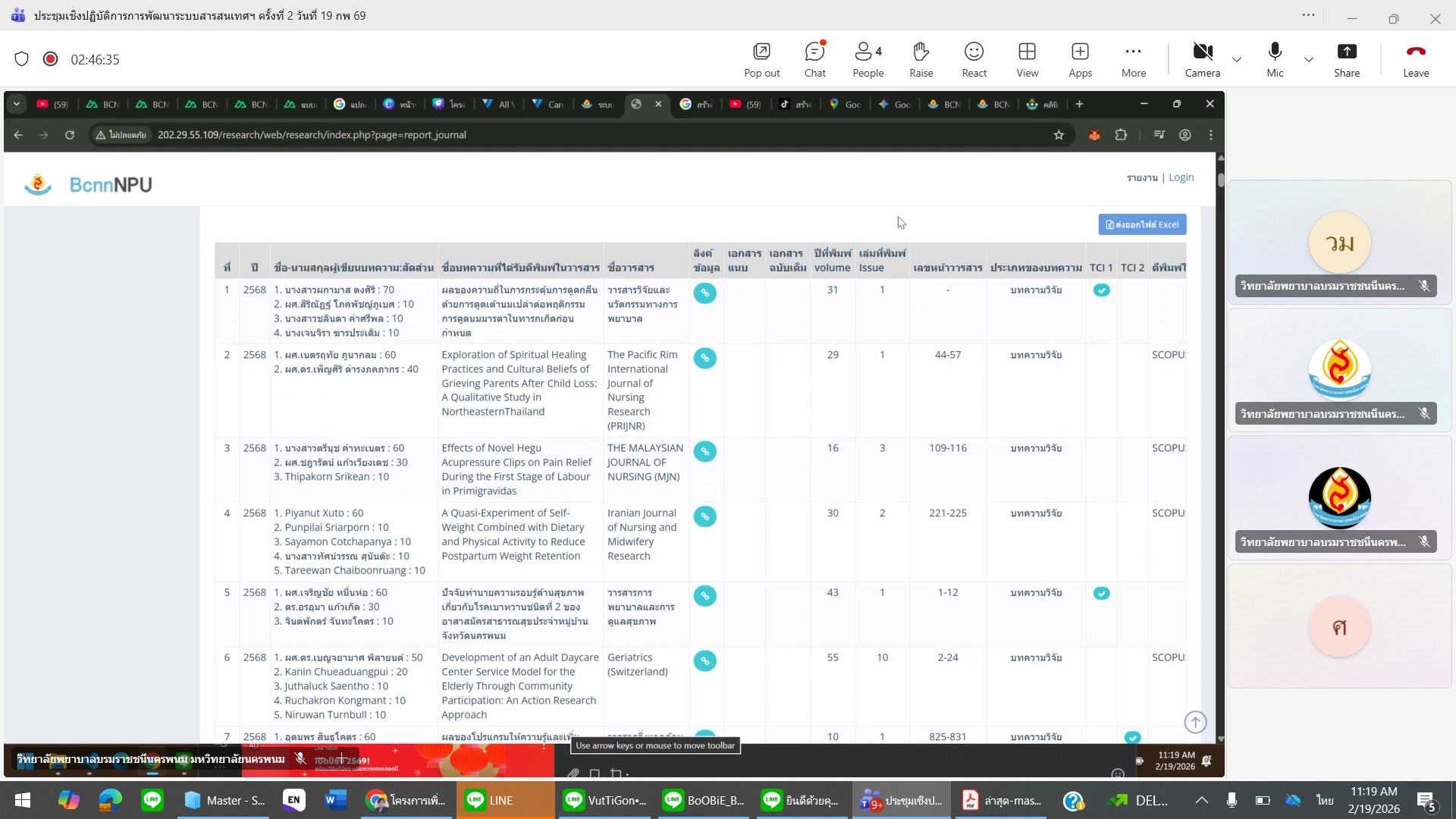
Task: Show the People participants list
Action: pos(868,59)
